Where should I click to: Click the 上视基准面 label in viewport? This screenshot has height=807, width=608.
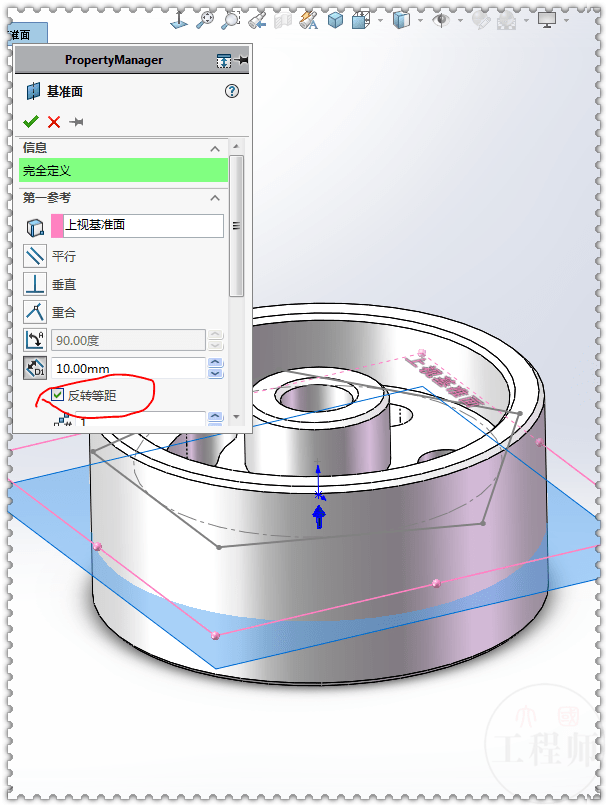click(444, 379)
